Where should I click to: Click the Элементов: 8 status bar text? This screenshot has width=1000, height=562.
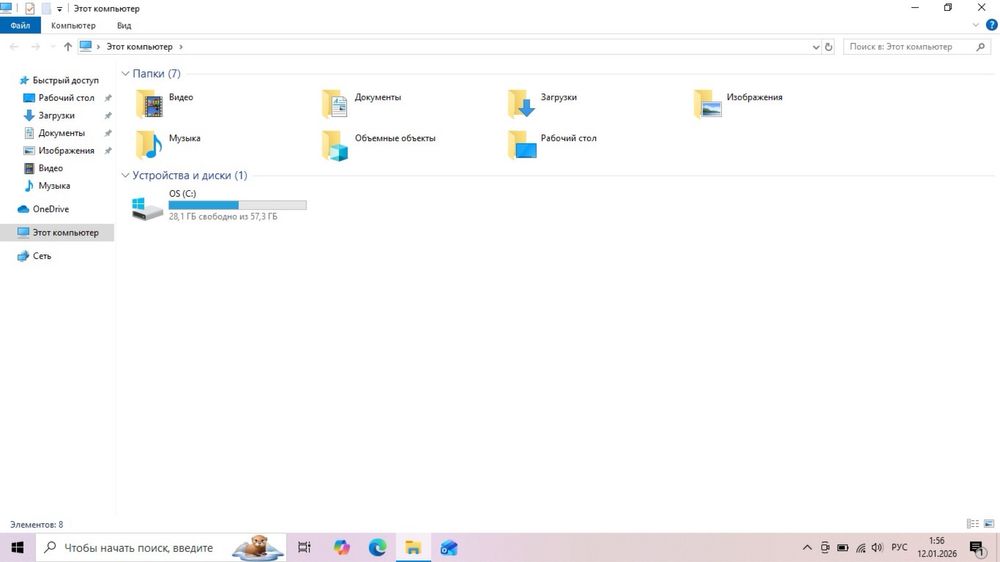coord(36,524)
